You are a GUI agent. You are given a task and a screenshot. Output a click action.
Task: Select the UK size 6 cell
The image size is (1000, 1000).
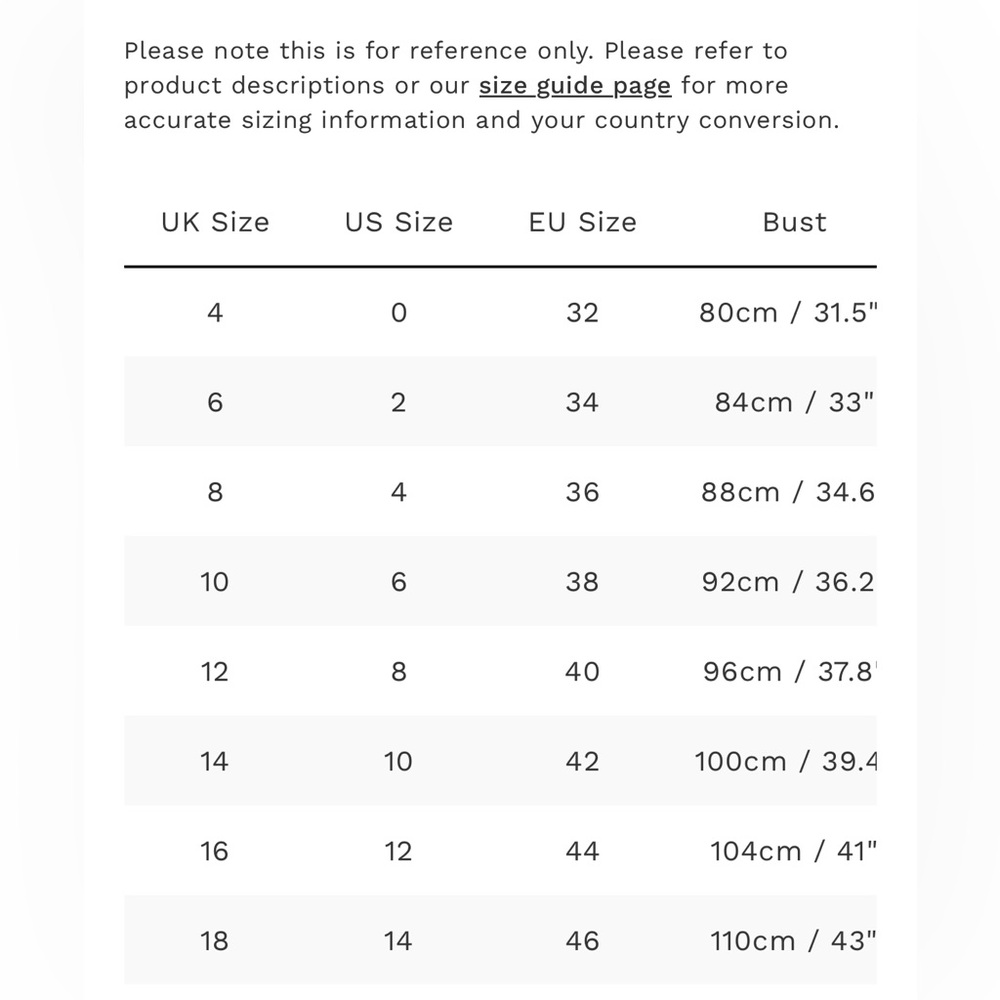pos(215,402)
